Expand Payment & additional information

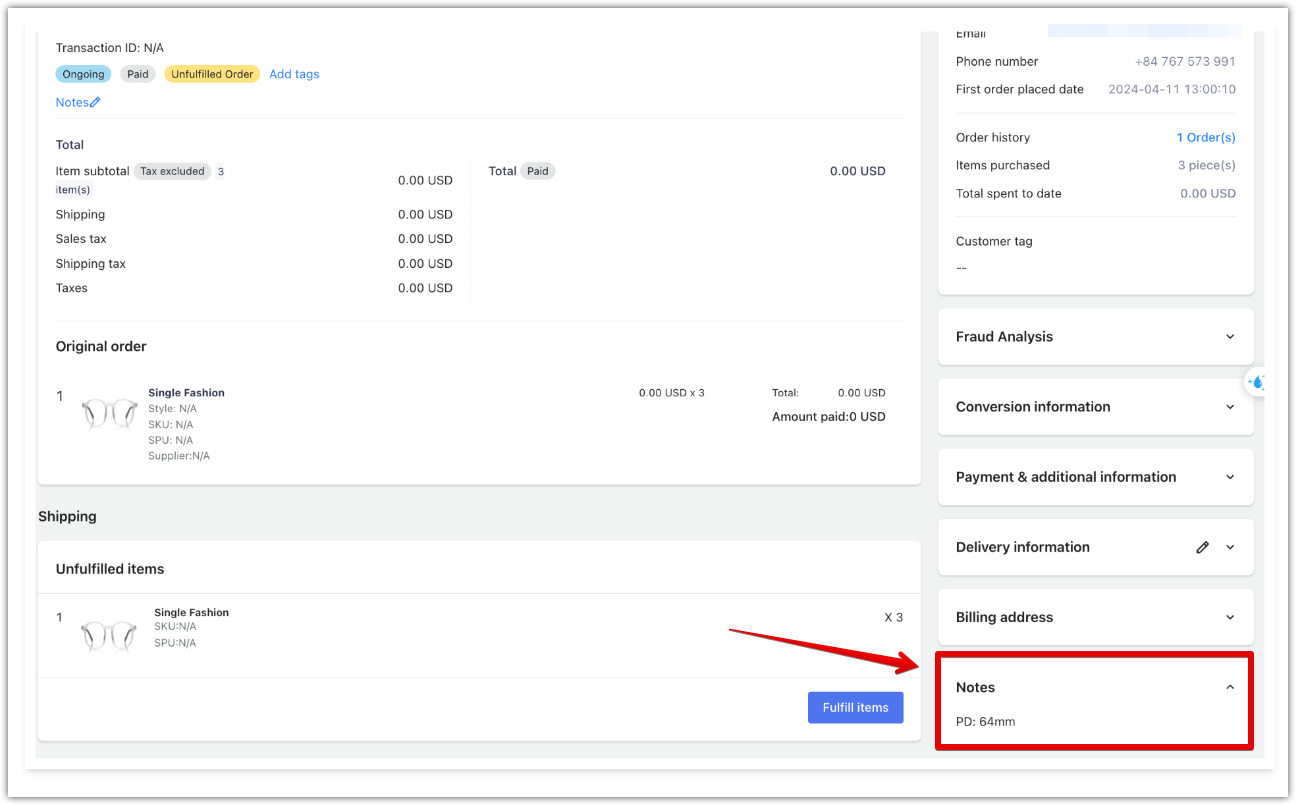(1230, 477)
